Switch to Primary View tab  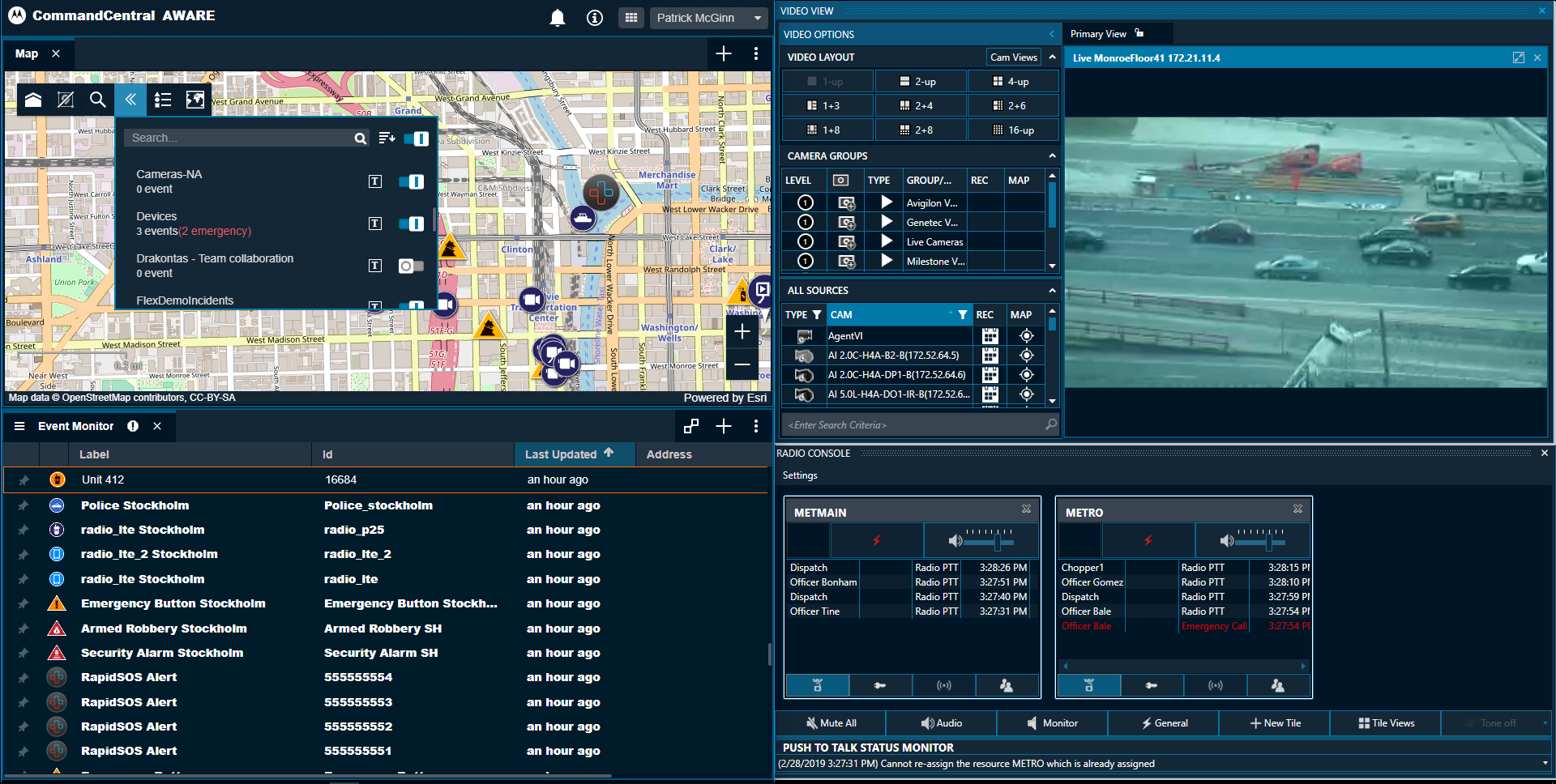click(x=1098, y=34)
